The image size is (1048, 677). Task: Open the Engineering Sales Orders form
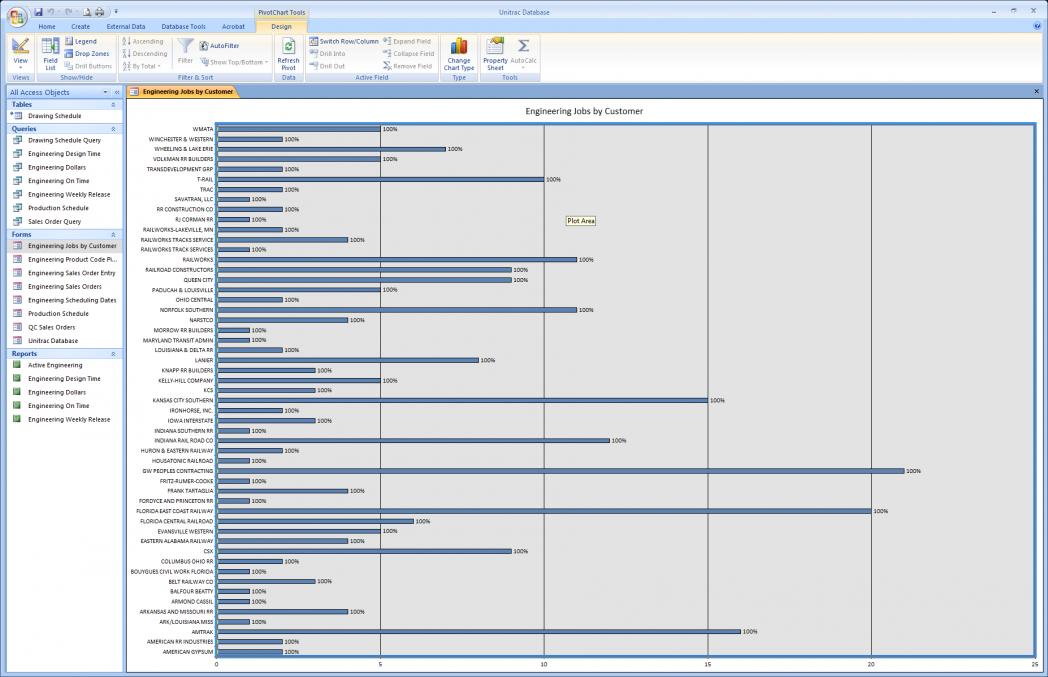[64, 286]
